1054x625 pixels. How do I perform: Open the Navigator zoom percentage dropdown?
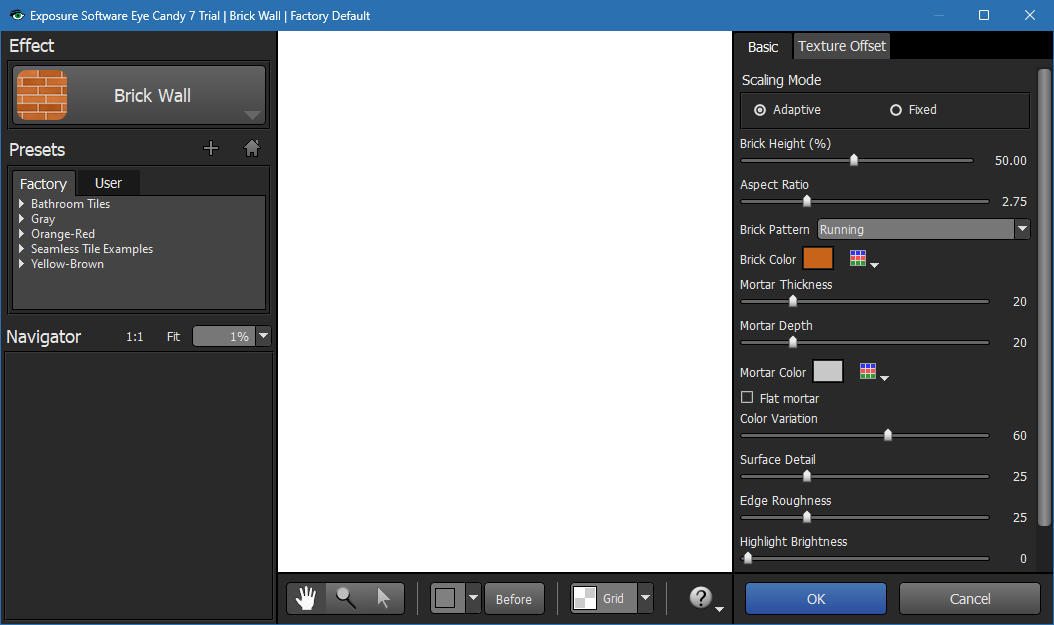pos(264,336)
